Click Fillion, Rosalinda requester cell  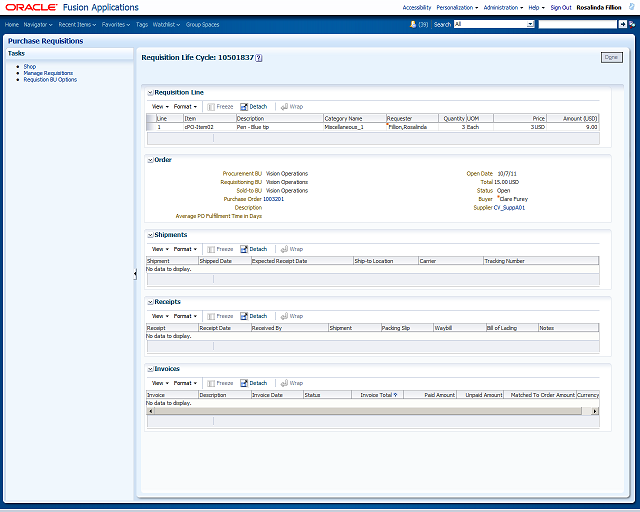coord(412,127)
